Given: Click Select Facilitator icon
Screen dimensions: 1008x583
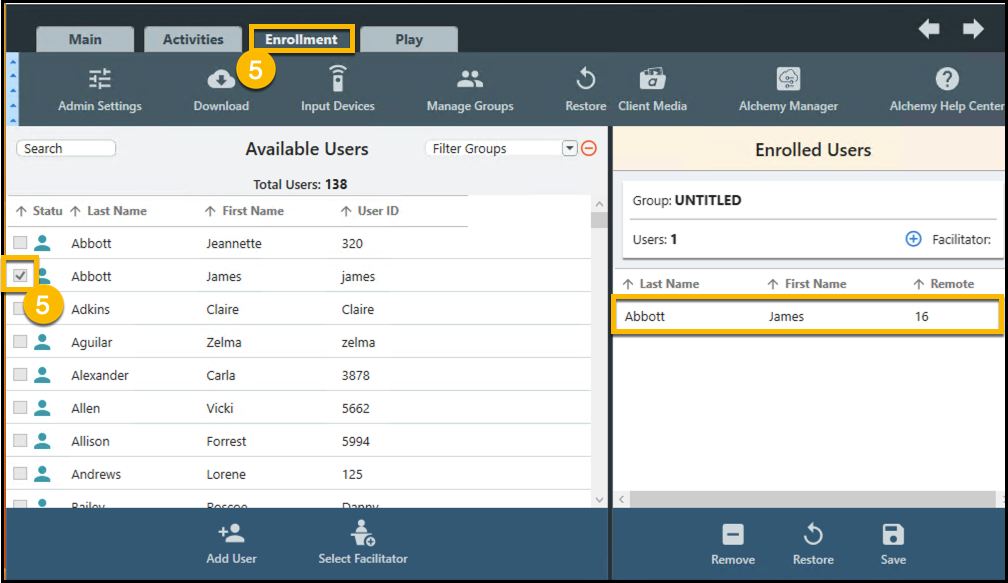Looking at the screenshot, I should (x=363, y=535).
